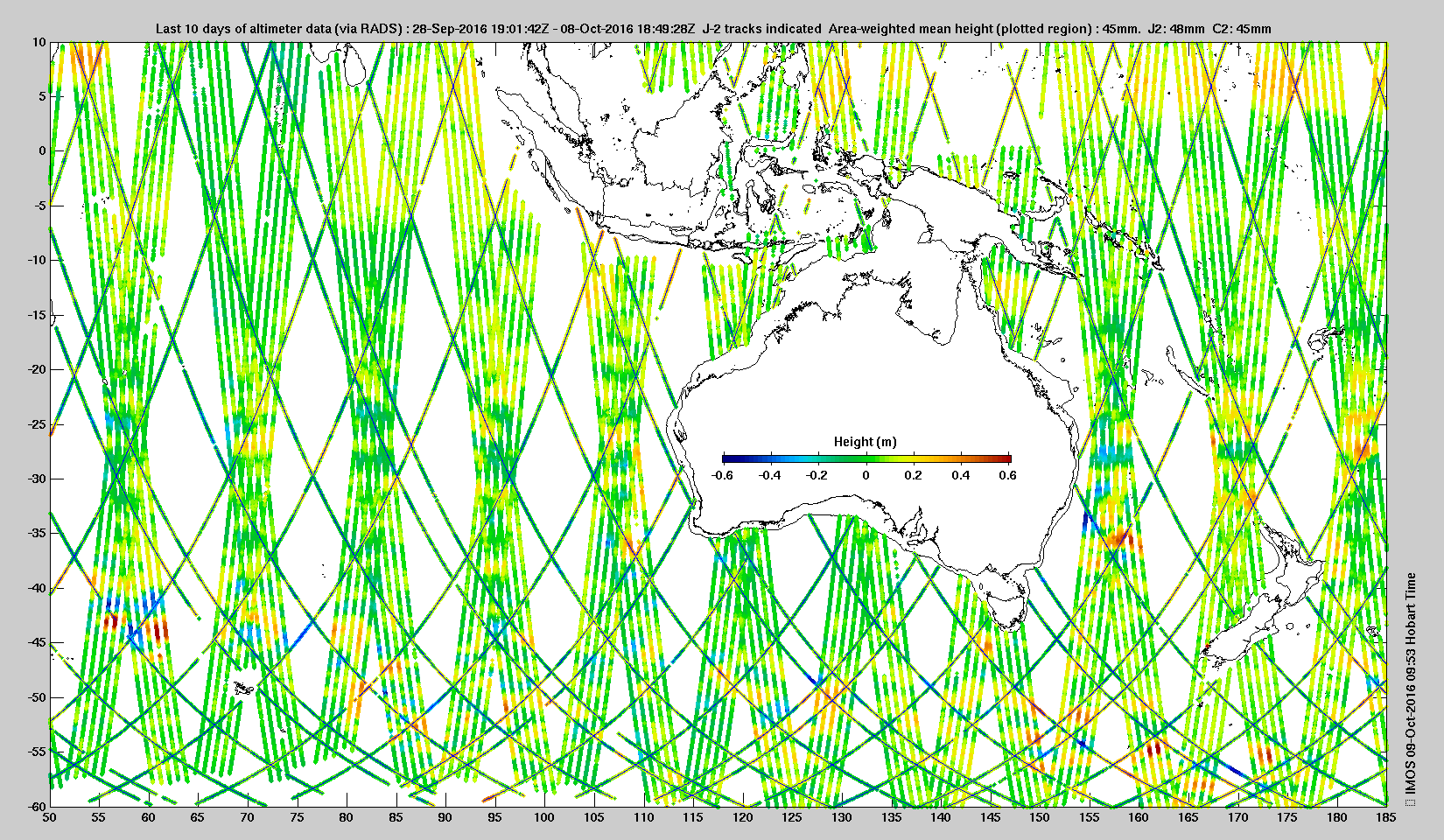The width and height of the screenshot is (1444, 840).
Task: Click the longitude axis label '145'
Action: point(991,817)
